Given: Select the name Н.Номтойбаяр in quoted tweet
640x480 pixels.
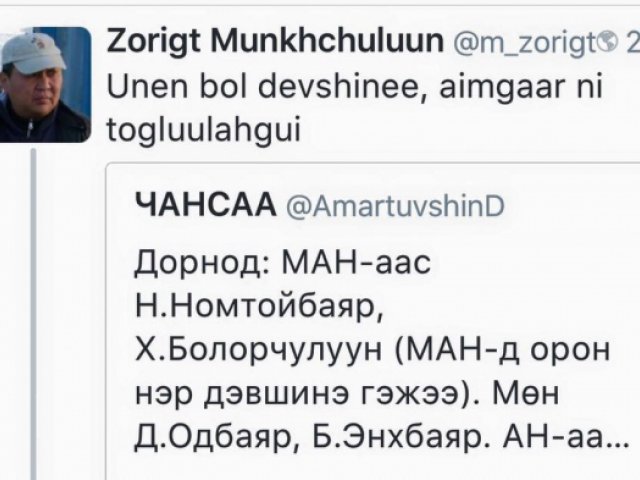Looking at the screenshot, I should pyautogui.click(x=259, y=307).
